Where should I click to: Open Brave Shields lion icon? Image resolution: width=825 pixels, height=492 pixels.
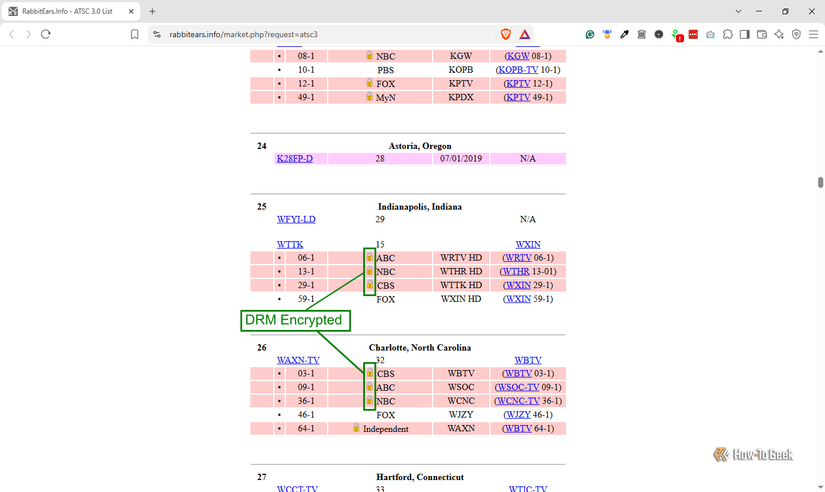pyautogui.click(x=506, y=34)
